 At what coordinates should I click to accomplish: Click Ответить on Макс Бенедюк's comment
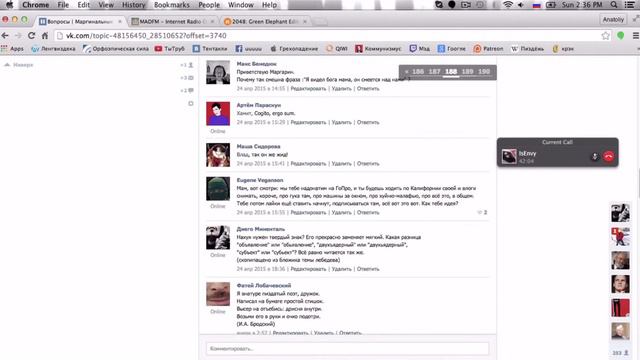point(368,89)
